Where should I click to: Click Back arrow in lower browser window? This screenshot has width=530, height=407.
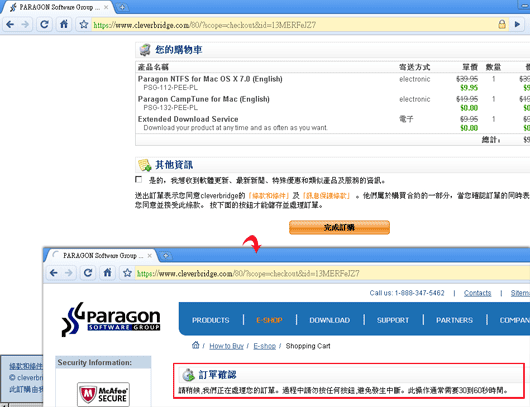point(54,272)
